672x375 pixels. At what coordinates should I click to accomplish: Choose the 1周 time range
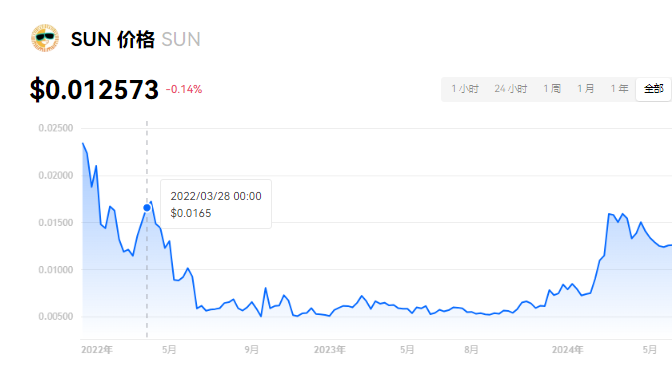click(x=552, y=89)
